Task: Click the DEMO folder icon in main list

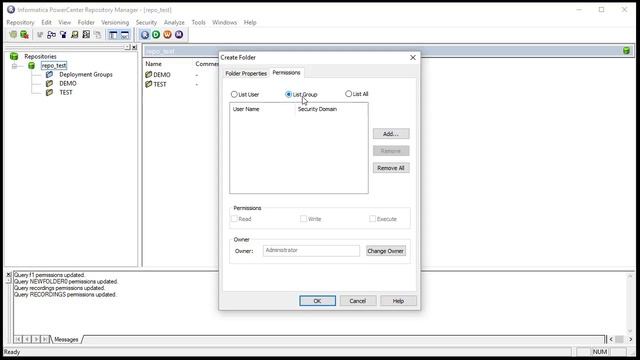Action: click(149, 75)
